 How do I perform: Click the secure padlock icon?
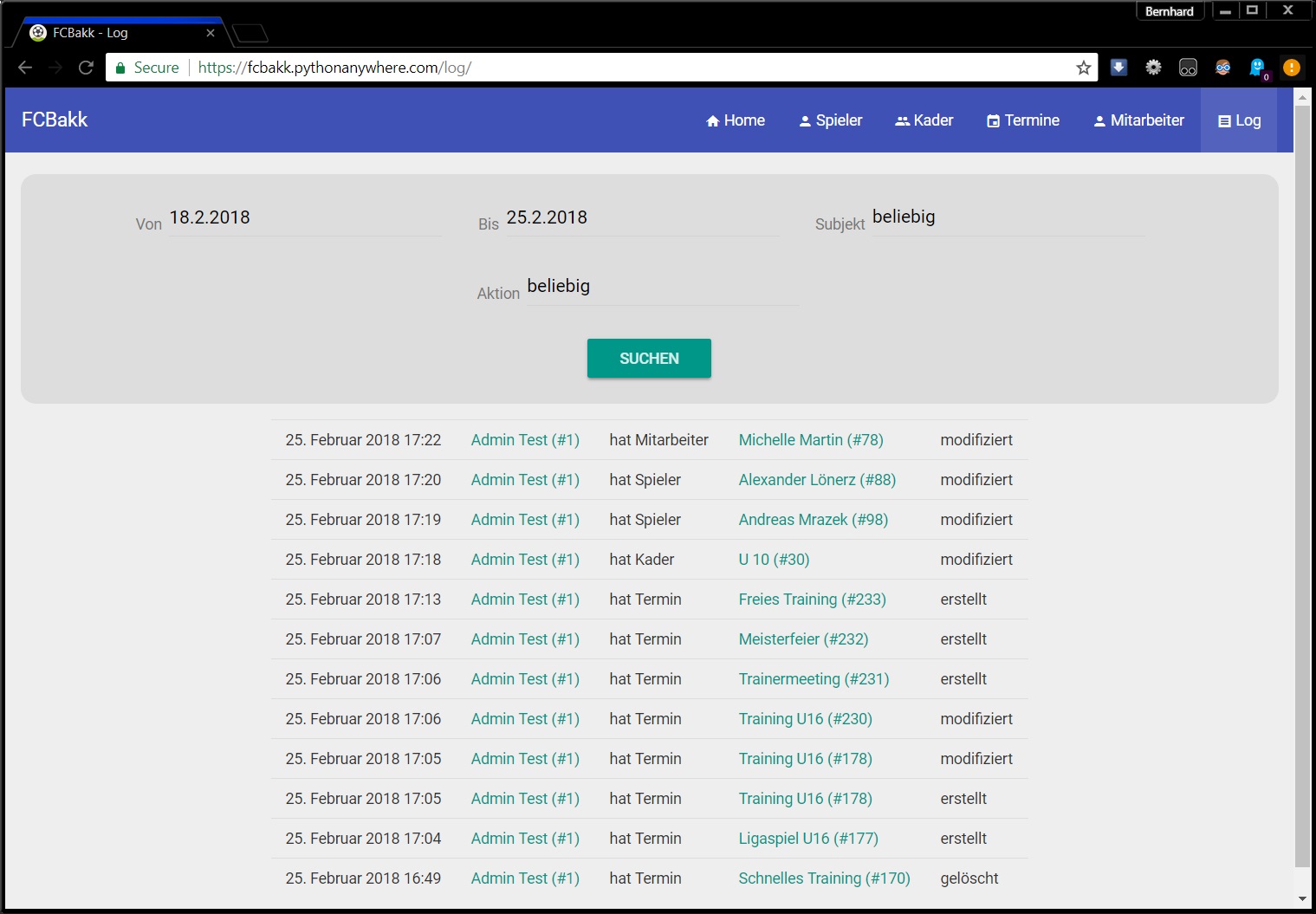120,68
